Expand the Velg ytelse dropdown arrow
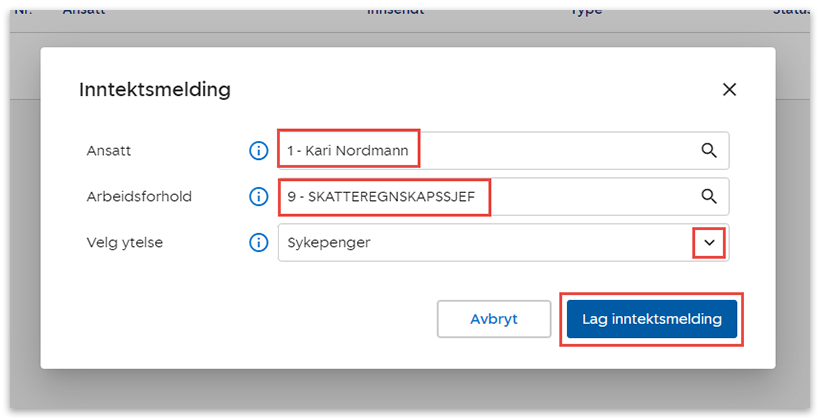 [x=709, y=243]
